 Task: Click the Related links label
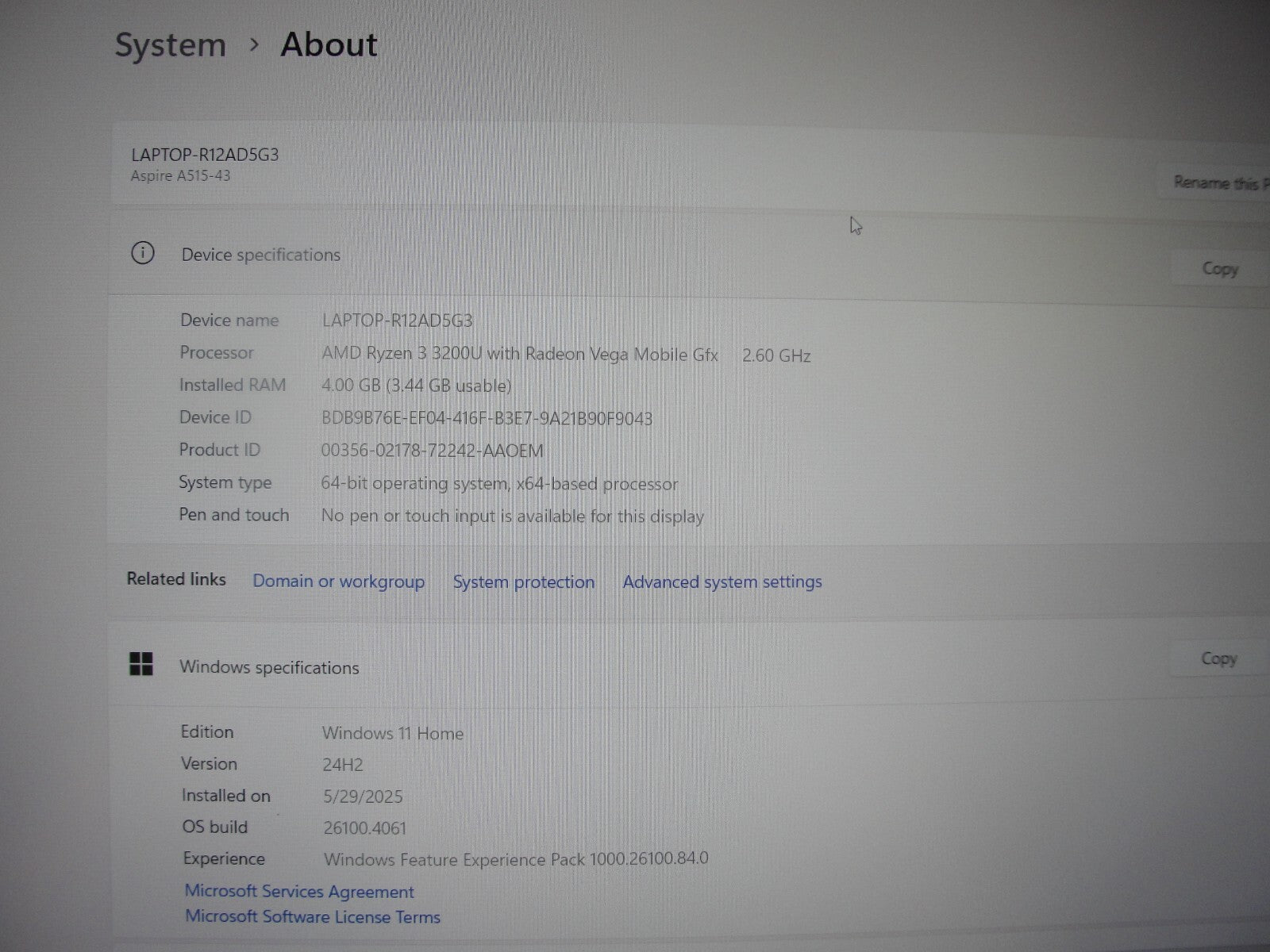point(176,579)
